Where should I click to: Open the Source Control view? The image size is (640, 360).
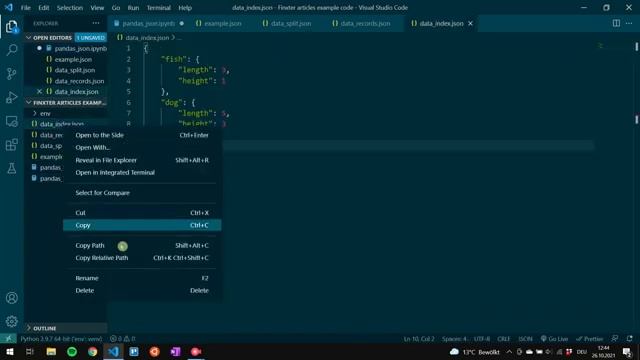12,74
